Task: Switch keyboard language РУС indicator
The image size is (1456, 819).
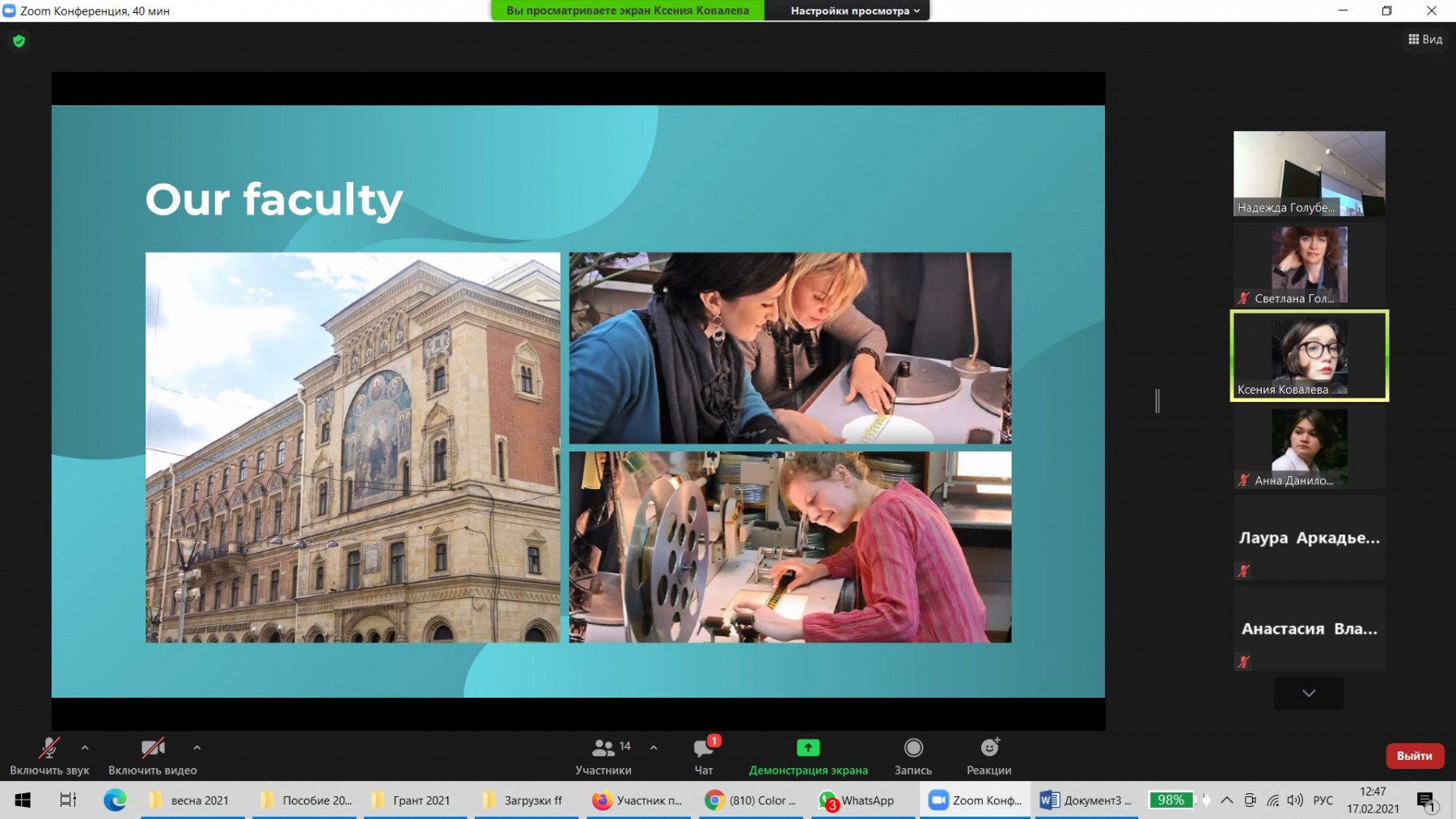Action: coord(1323,800)
